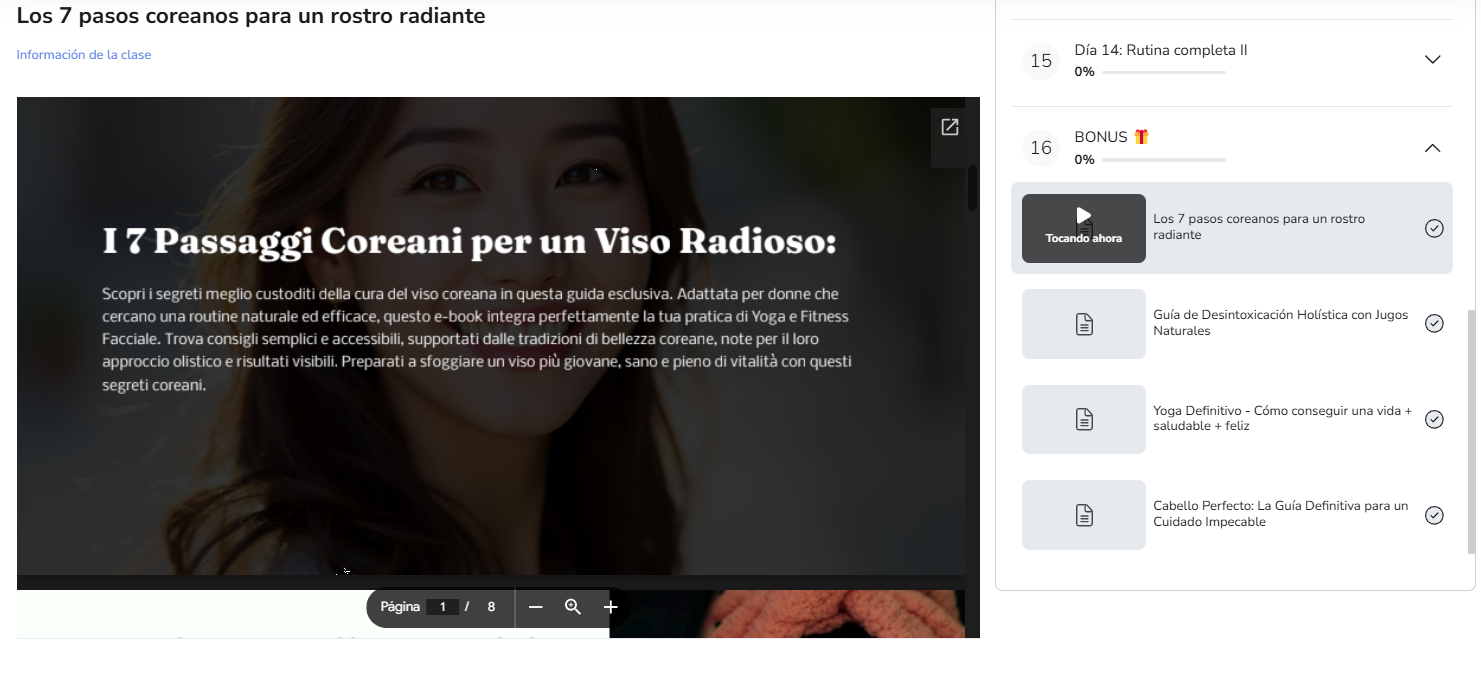Click the course list sidebar scrollbar
This screenshot has width=1481, height=698.
click(1470, 430)
